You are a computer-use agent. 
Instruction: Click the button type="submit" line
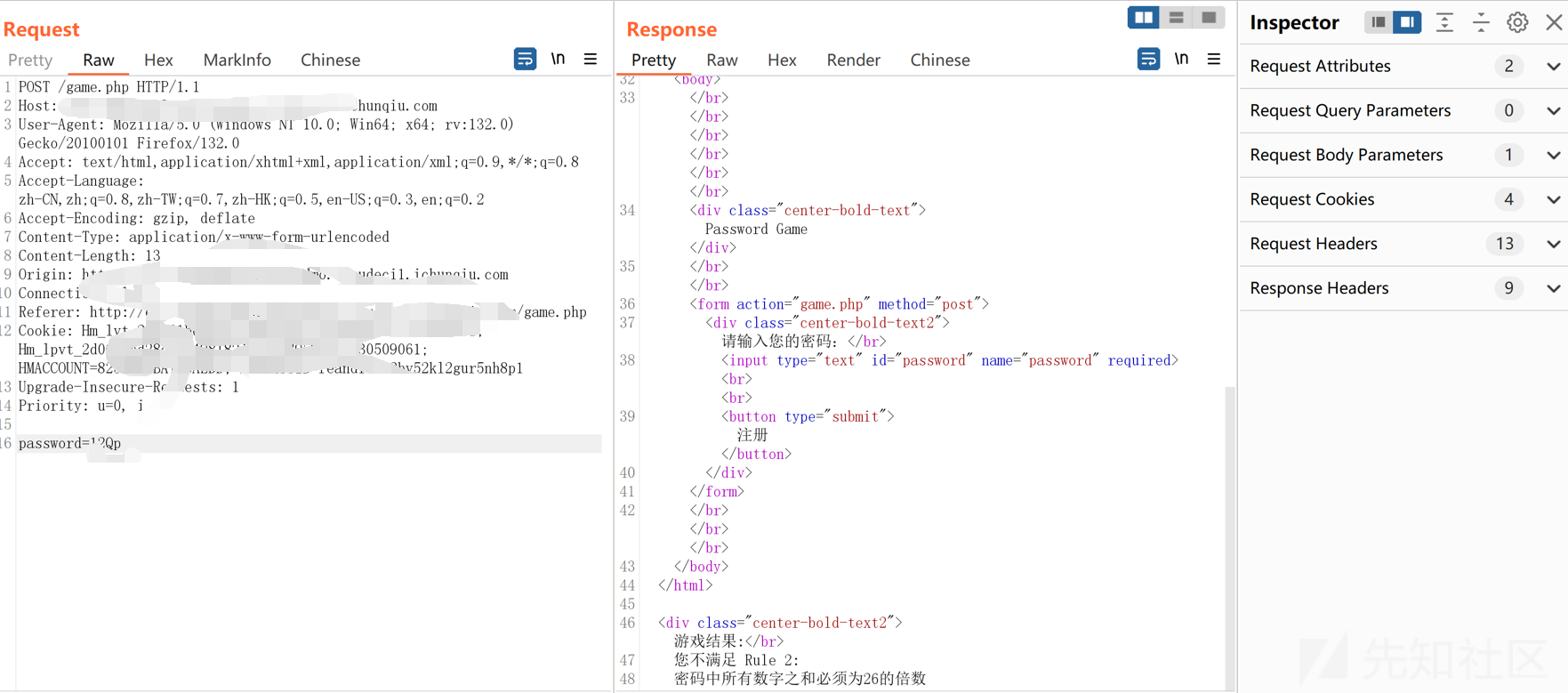click(x=808, y=416)
